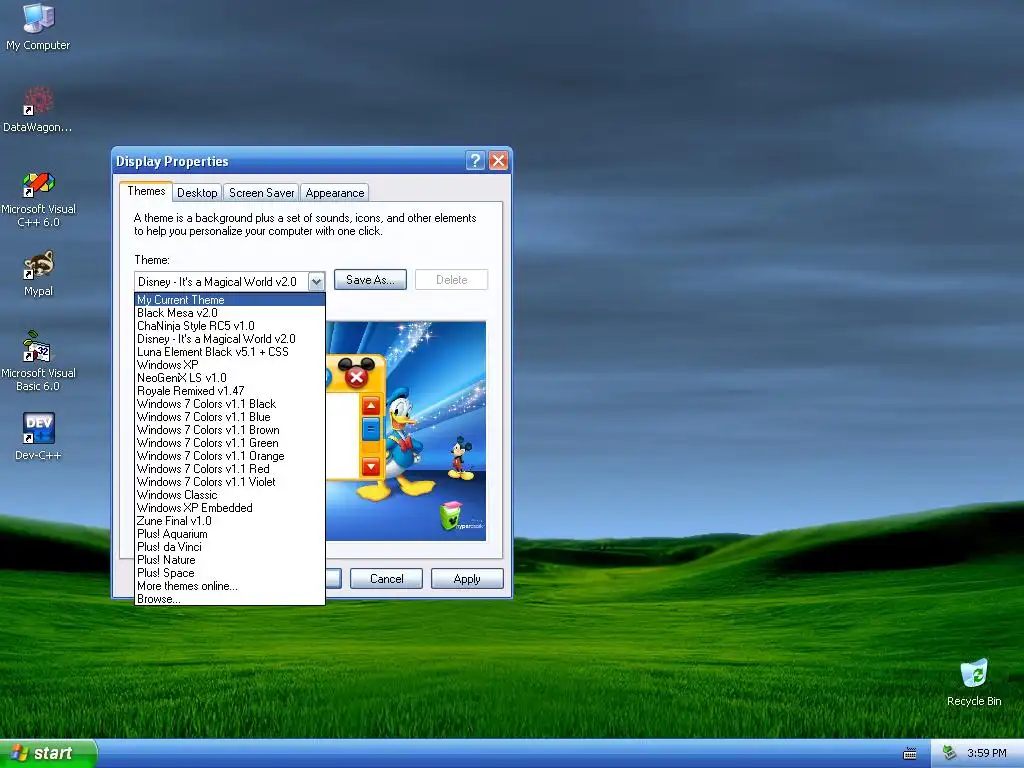Select the Recycle Bin icon

[x=974, y=682]
